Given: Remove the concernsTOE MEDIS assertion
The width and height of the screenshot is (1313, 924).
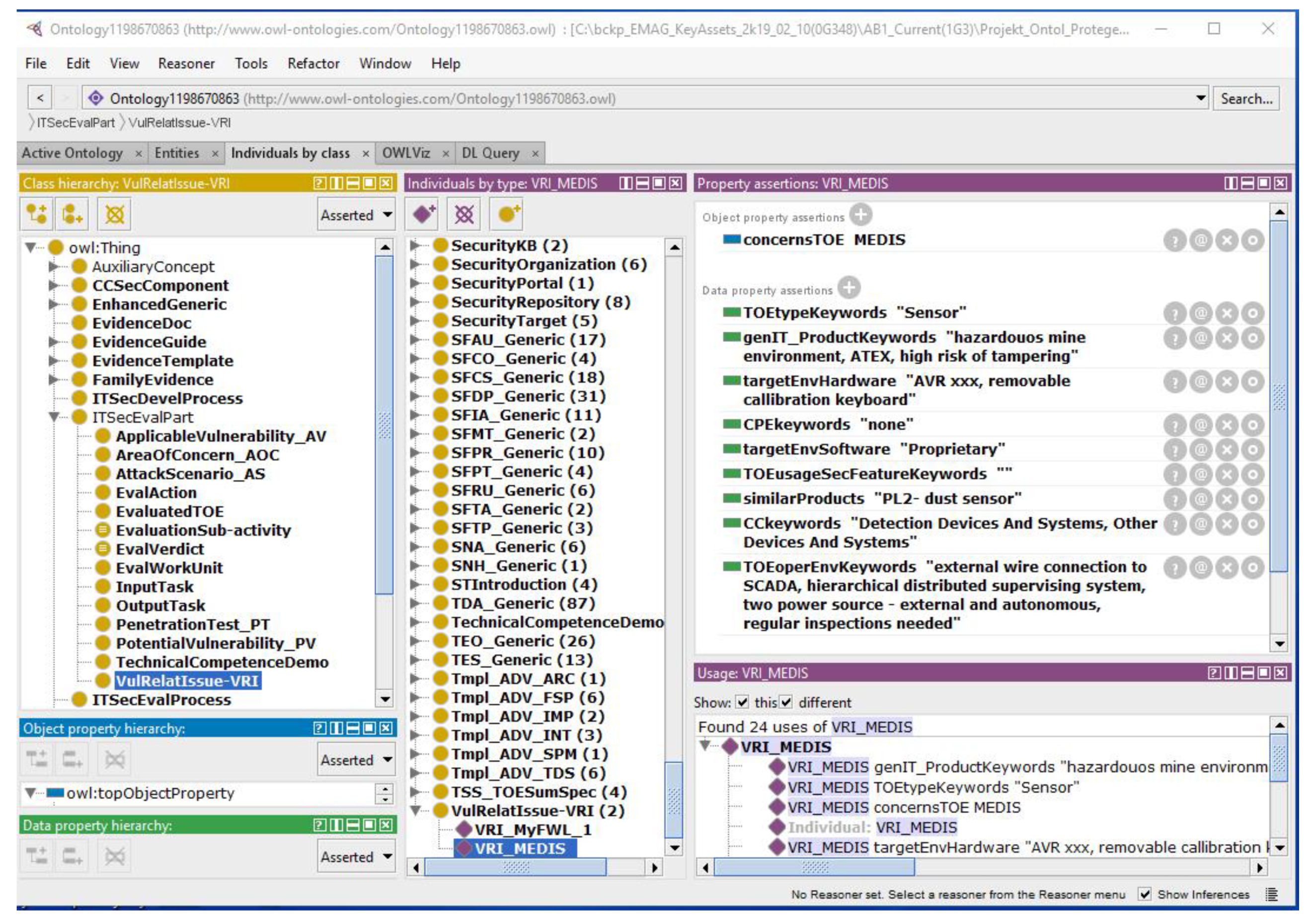Looking at the screenshot, I should pyautogui.click(x=1227, y=240).
